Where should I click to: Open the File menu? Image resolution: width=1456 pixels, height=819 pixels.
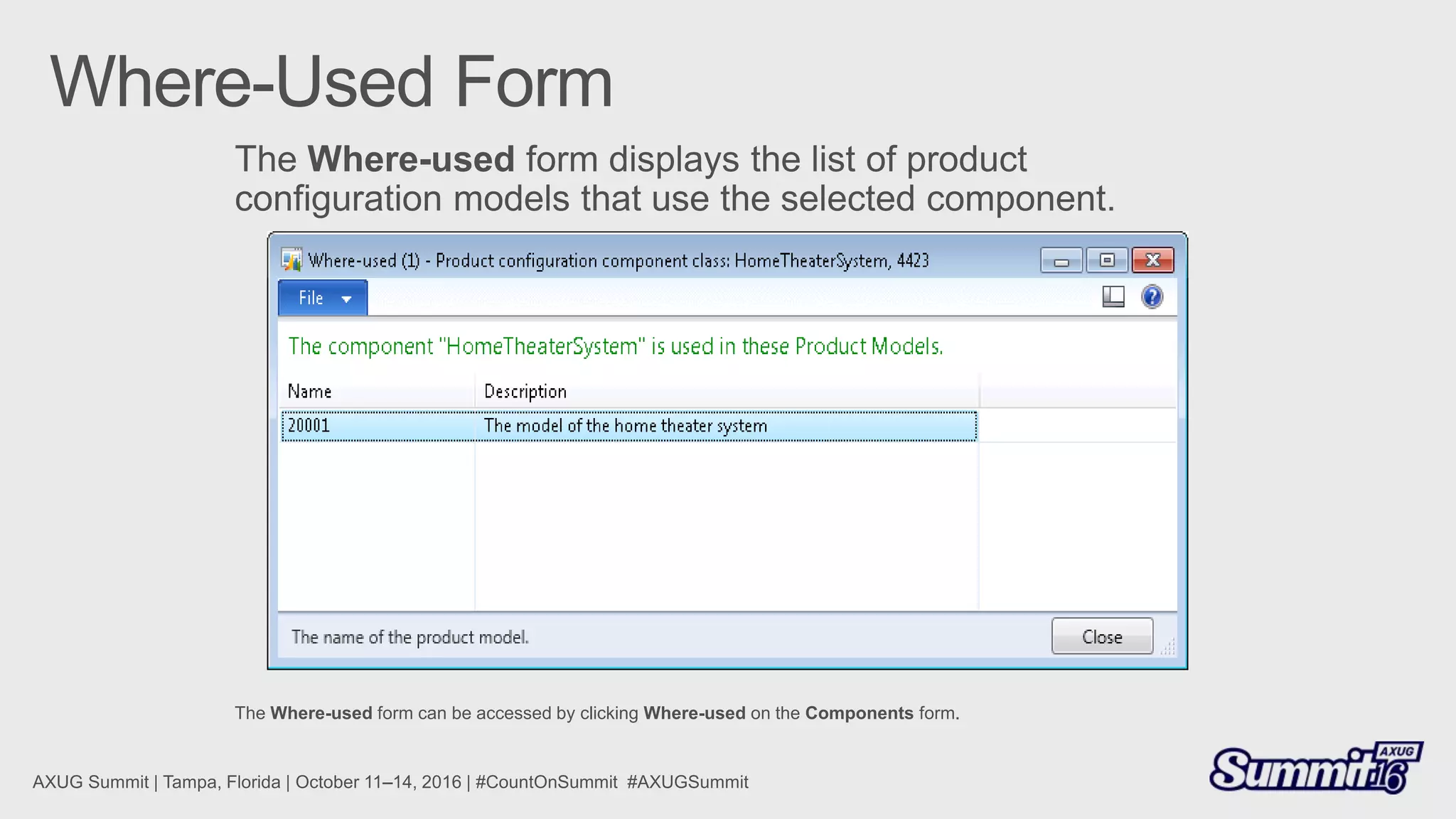pos(323,298)
